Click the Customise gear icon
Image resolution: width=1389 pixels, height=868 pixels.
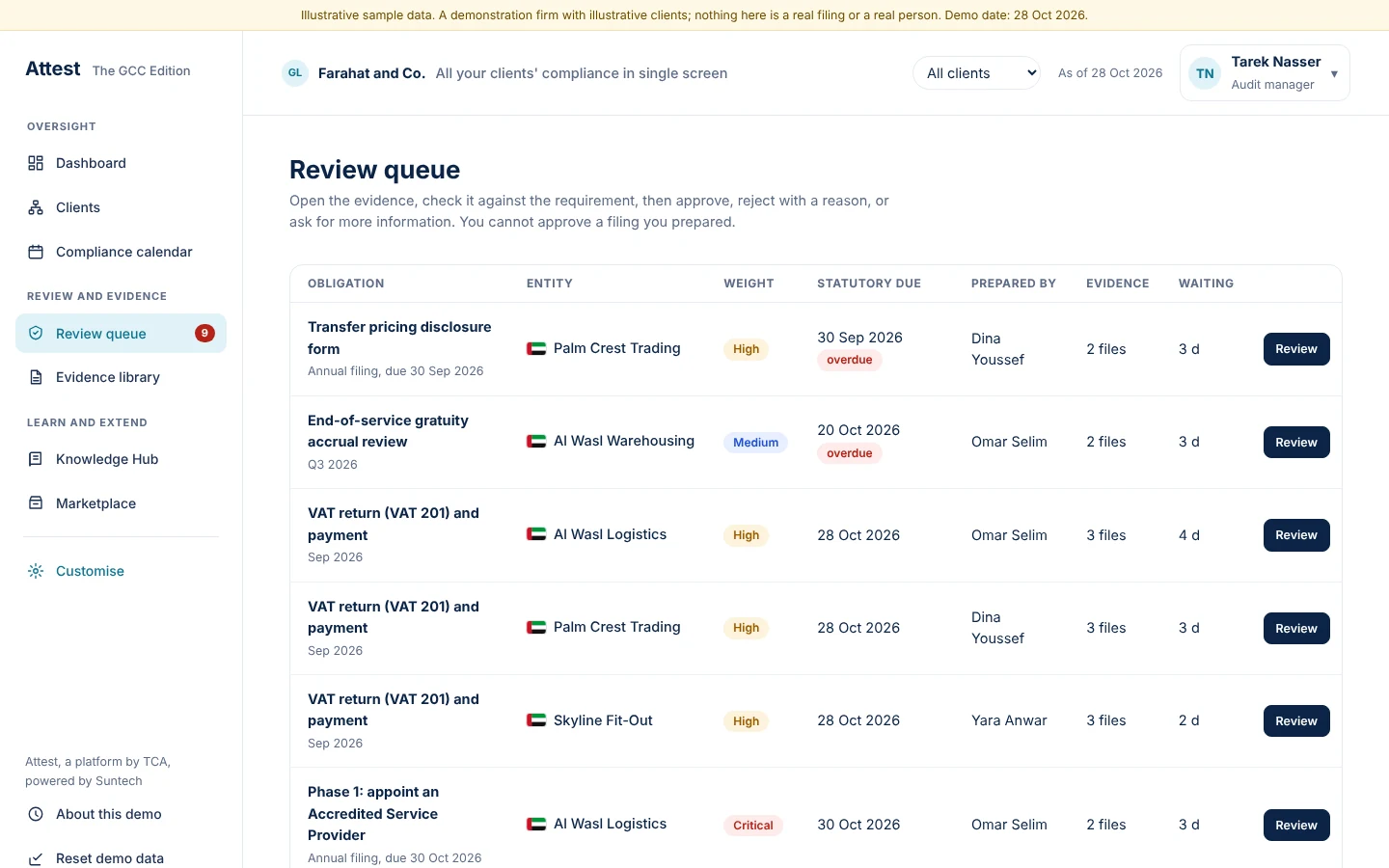tap(36, 571)
